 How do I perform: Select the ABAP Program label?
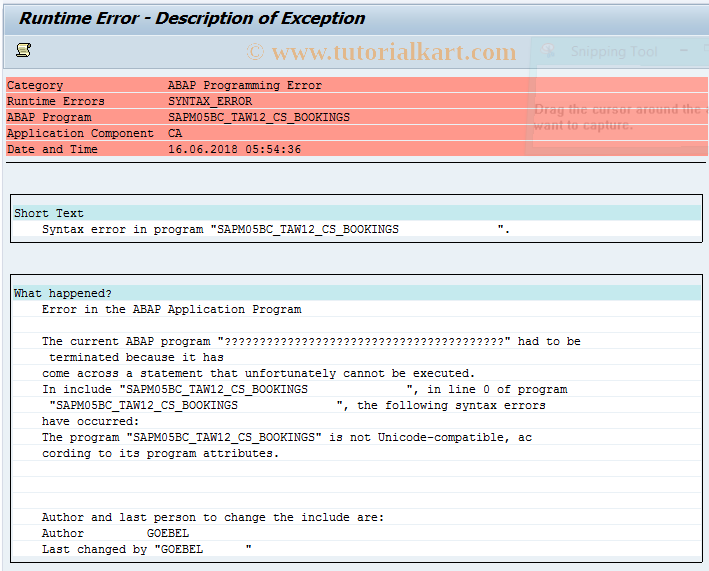click(x=49, y=117)
